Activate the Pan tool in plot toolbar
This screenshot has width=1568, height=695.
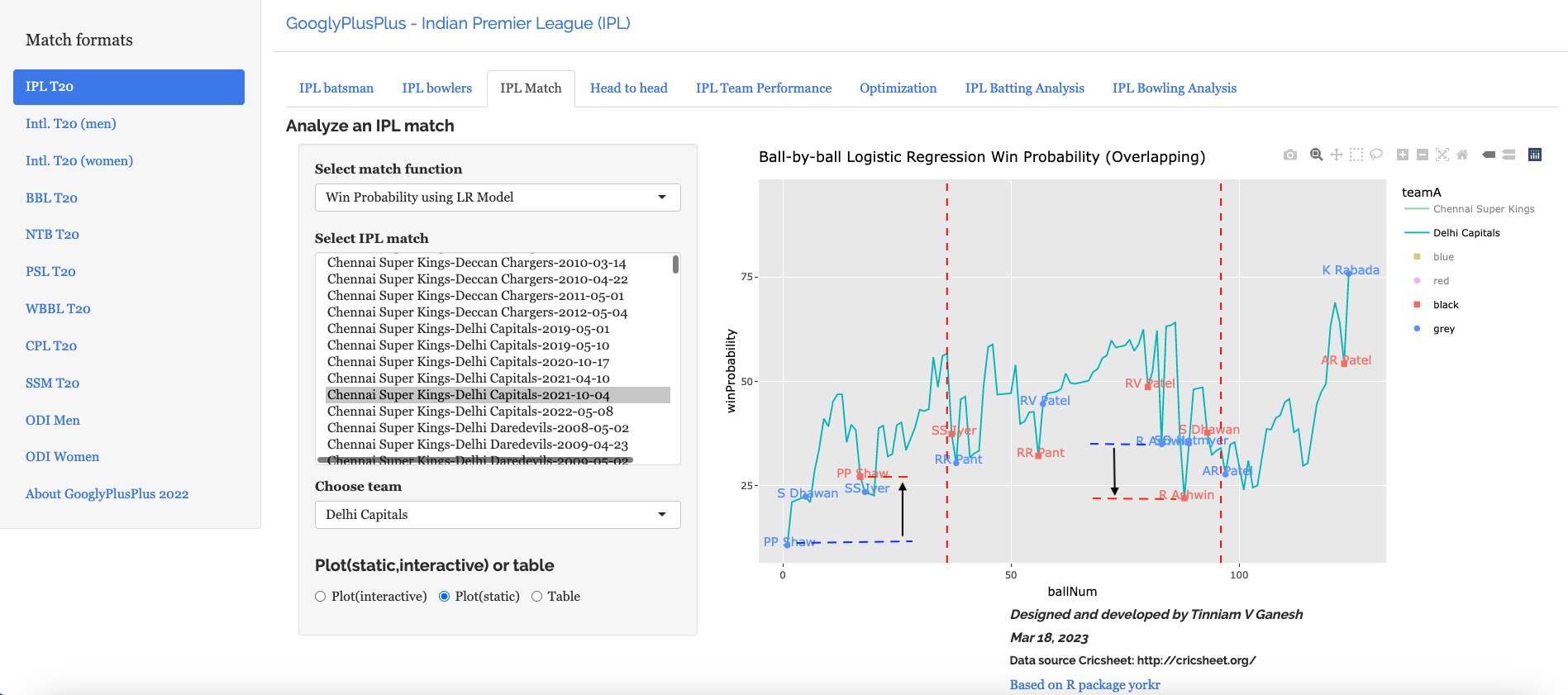point(1336,155)
